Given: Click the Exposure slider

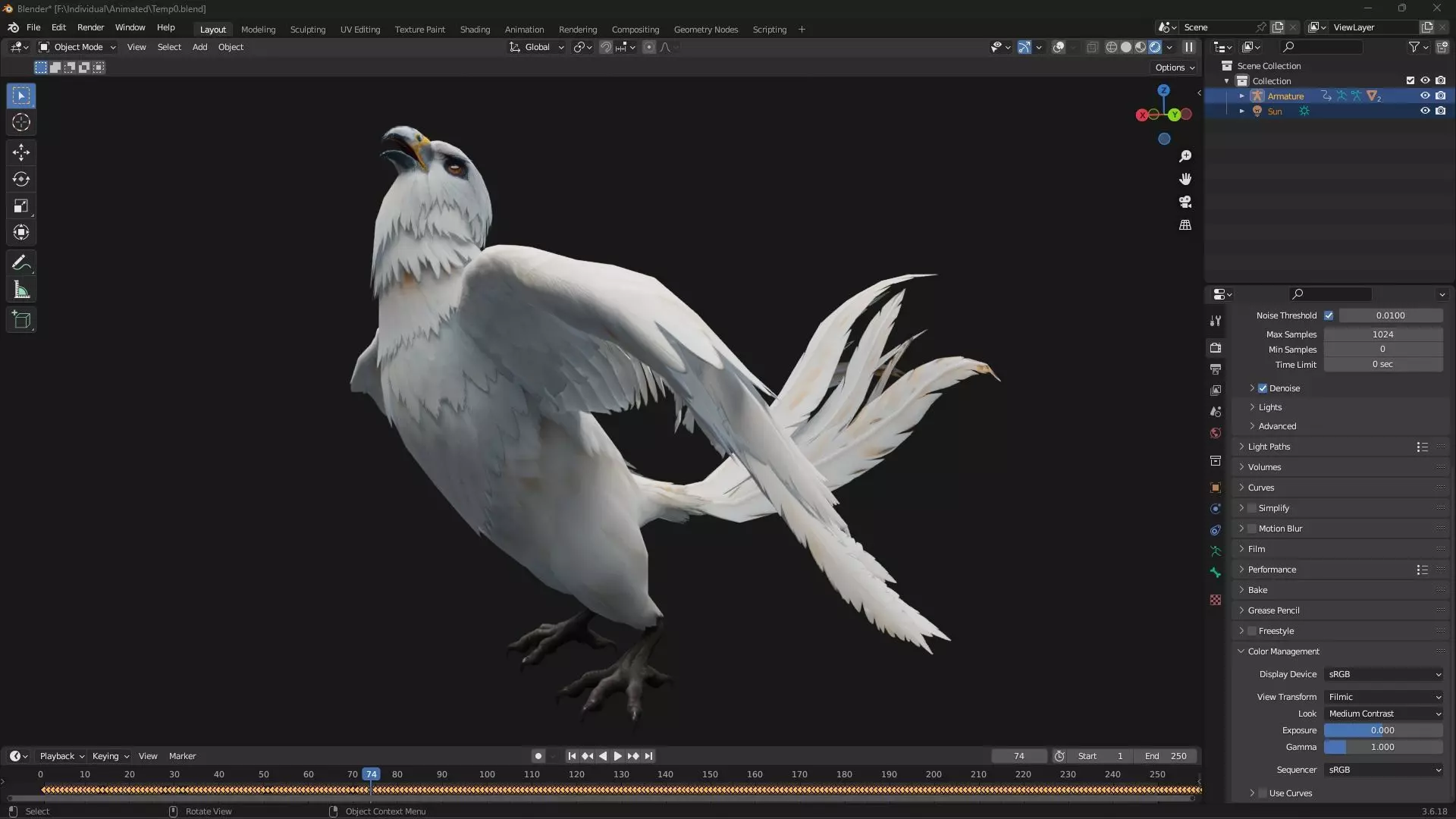Looking at the screenshot, I should click(x=1383, y=730).
